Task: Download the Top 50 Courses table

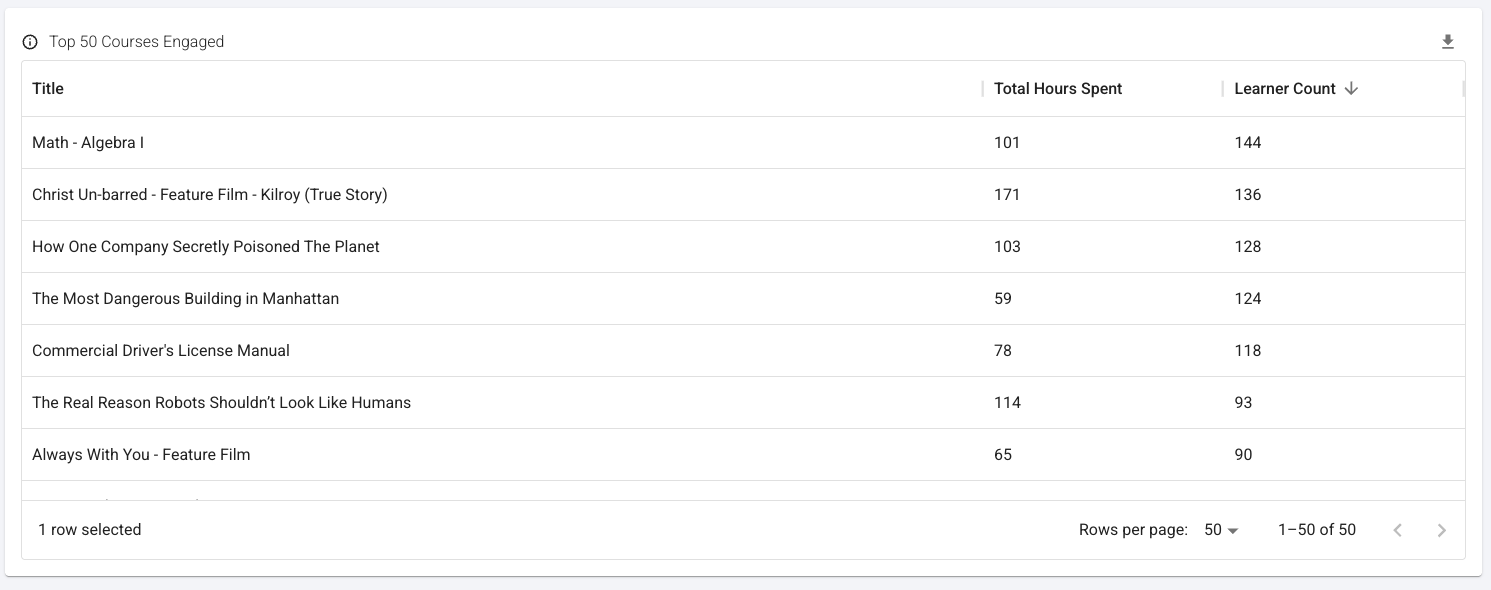Action: click(x=1447, y=42)
